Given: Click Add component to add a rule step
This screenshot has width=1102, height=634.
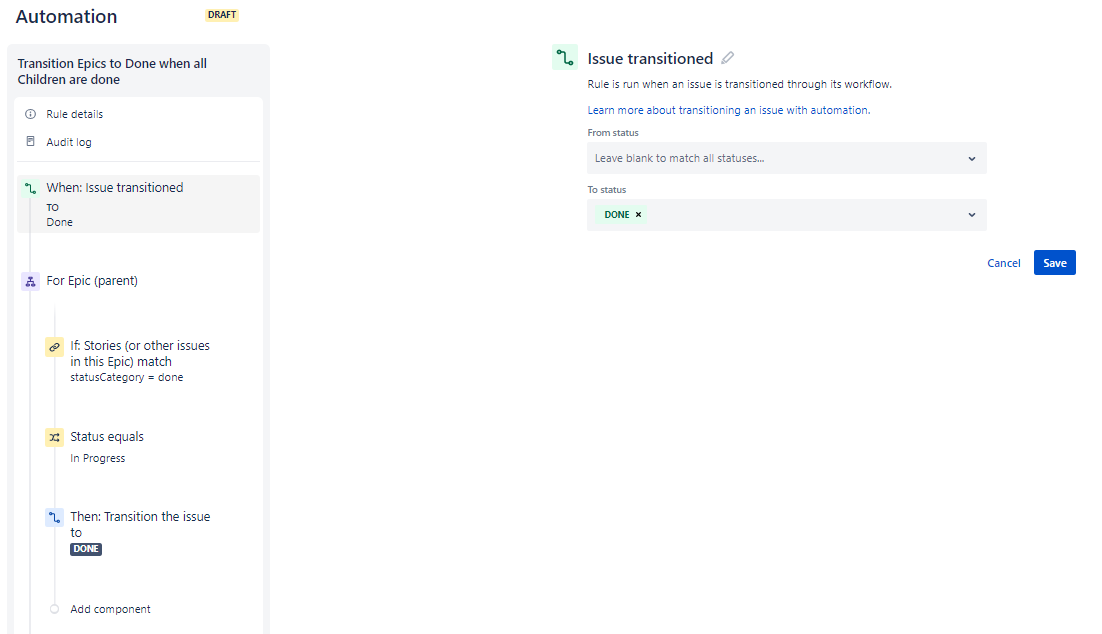Looking at the screenshot, I should 110,608.
